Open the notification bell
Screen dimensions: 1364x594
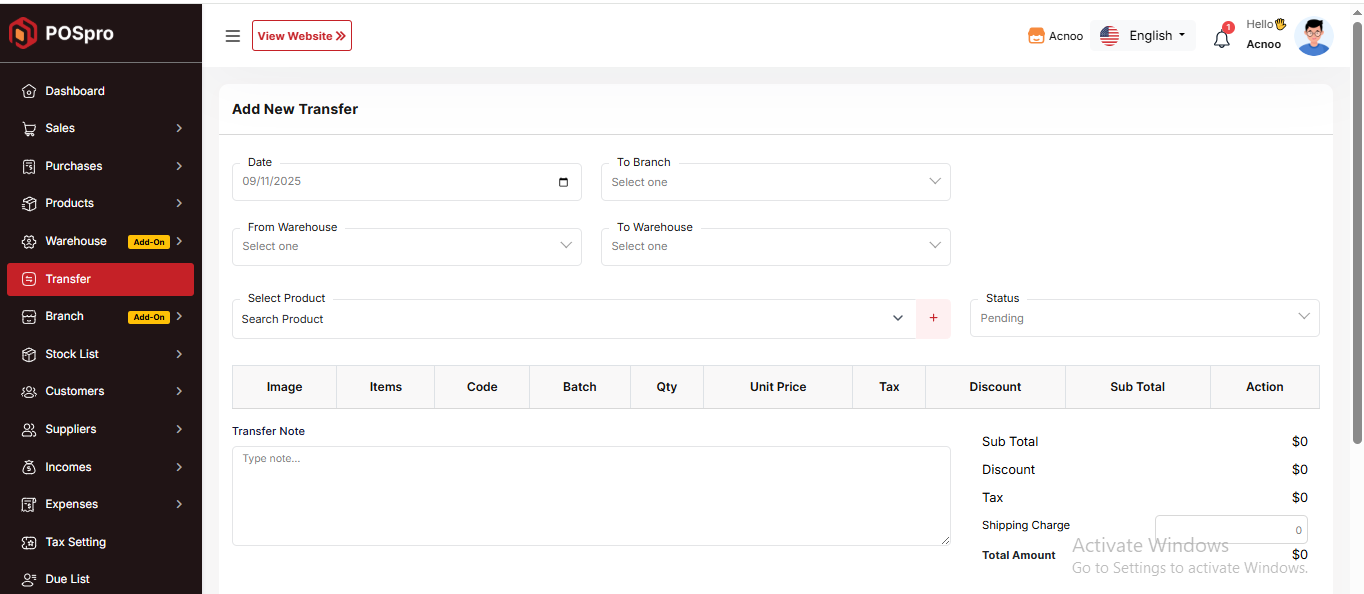1221,39
